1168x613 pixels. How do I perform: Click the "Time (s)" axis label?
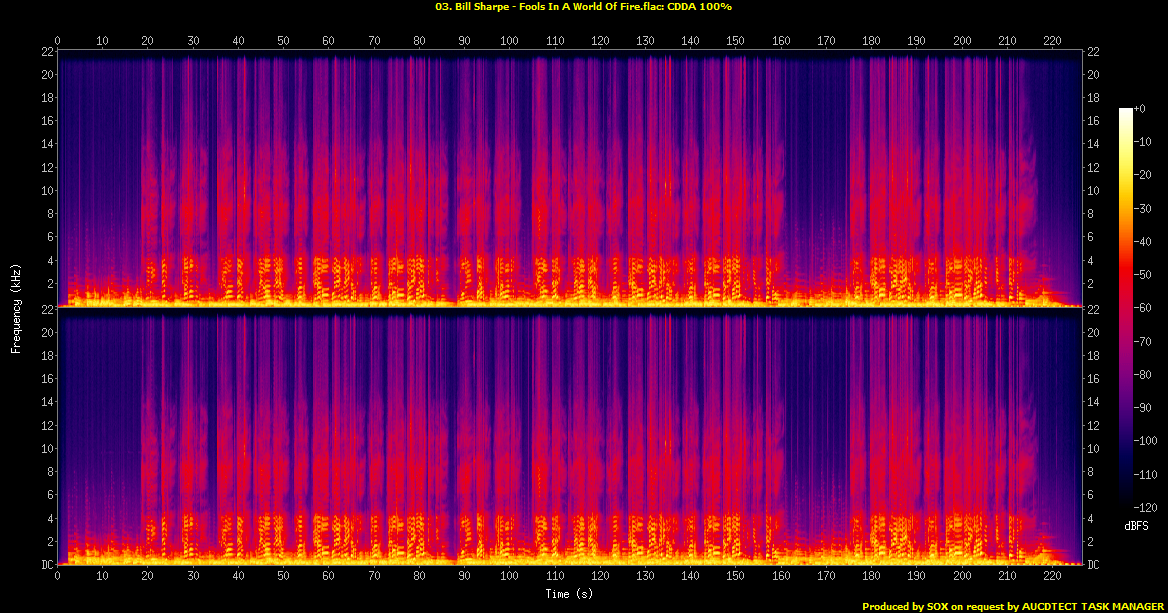[569, 594]
